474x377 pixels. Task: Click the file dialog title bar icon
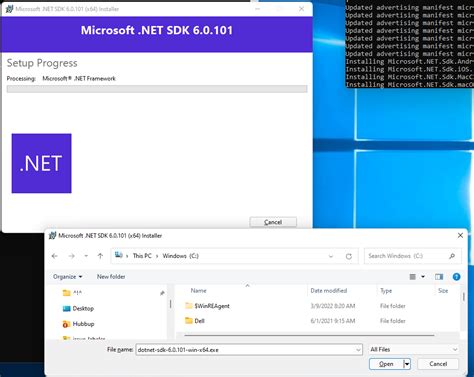pos(52,235)
